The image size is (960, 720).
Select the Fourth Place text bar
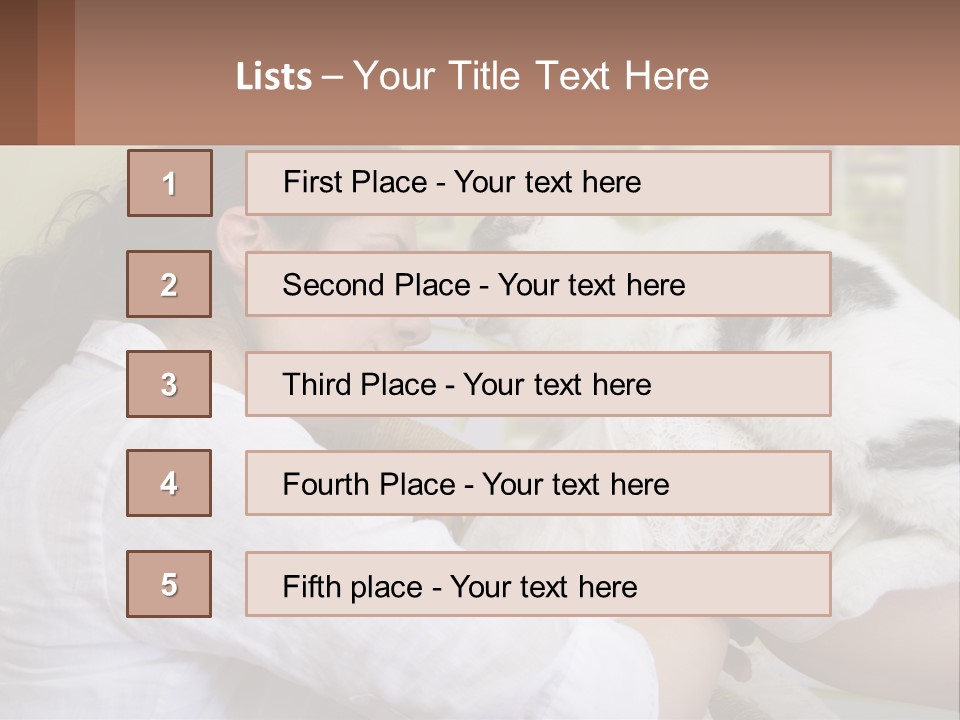click(538, 484)
